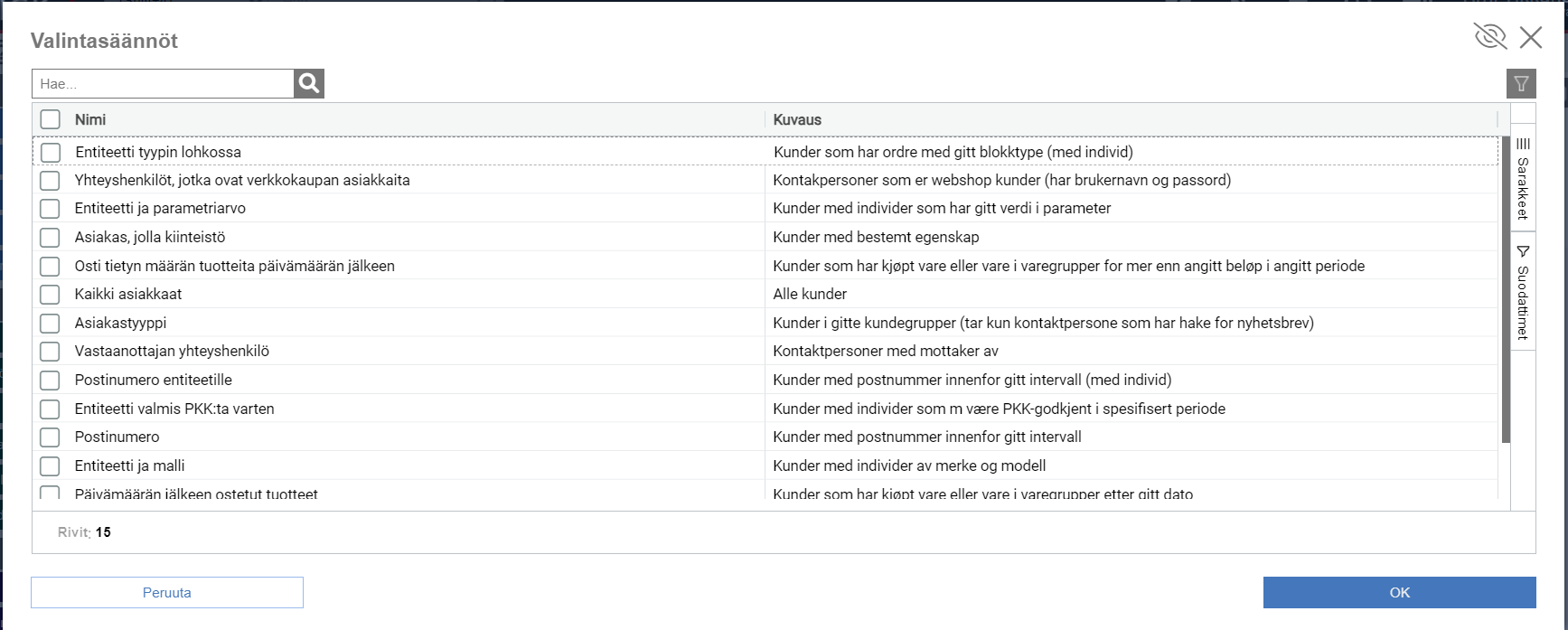
Task: Check Kaikki asiakkaat checkbox
Action: point(51,295)
